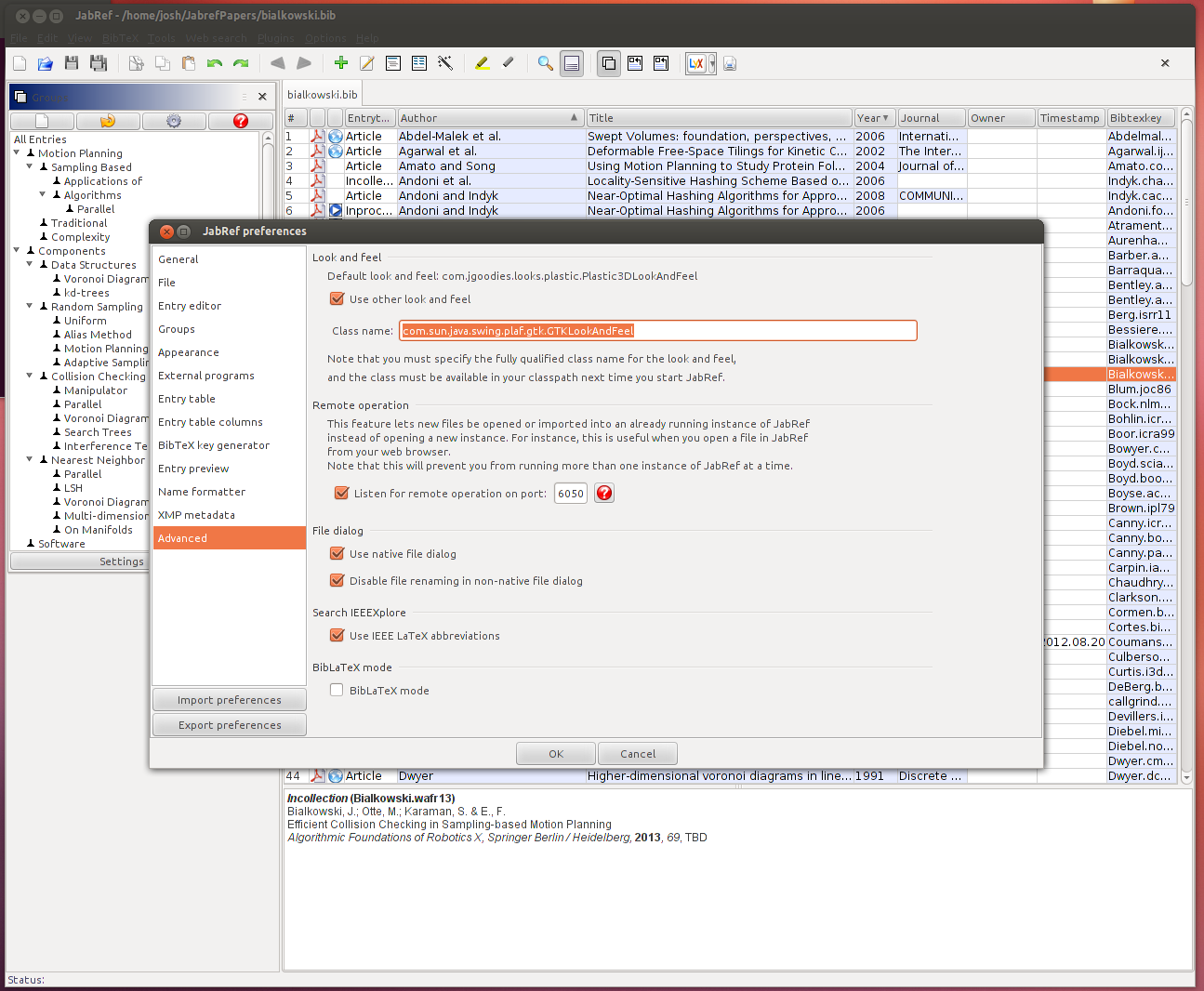1204x991 pixels.
Task: Toggle the entry preview panel icon
Action: [x=572, y=63]
